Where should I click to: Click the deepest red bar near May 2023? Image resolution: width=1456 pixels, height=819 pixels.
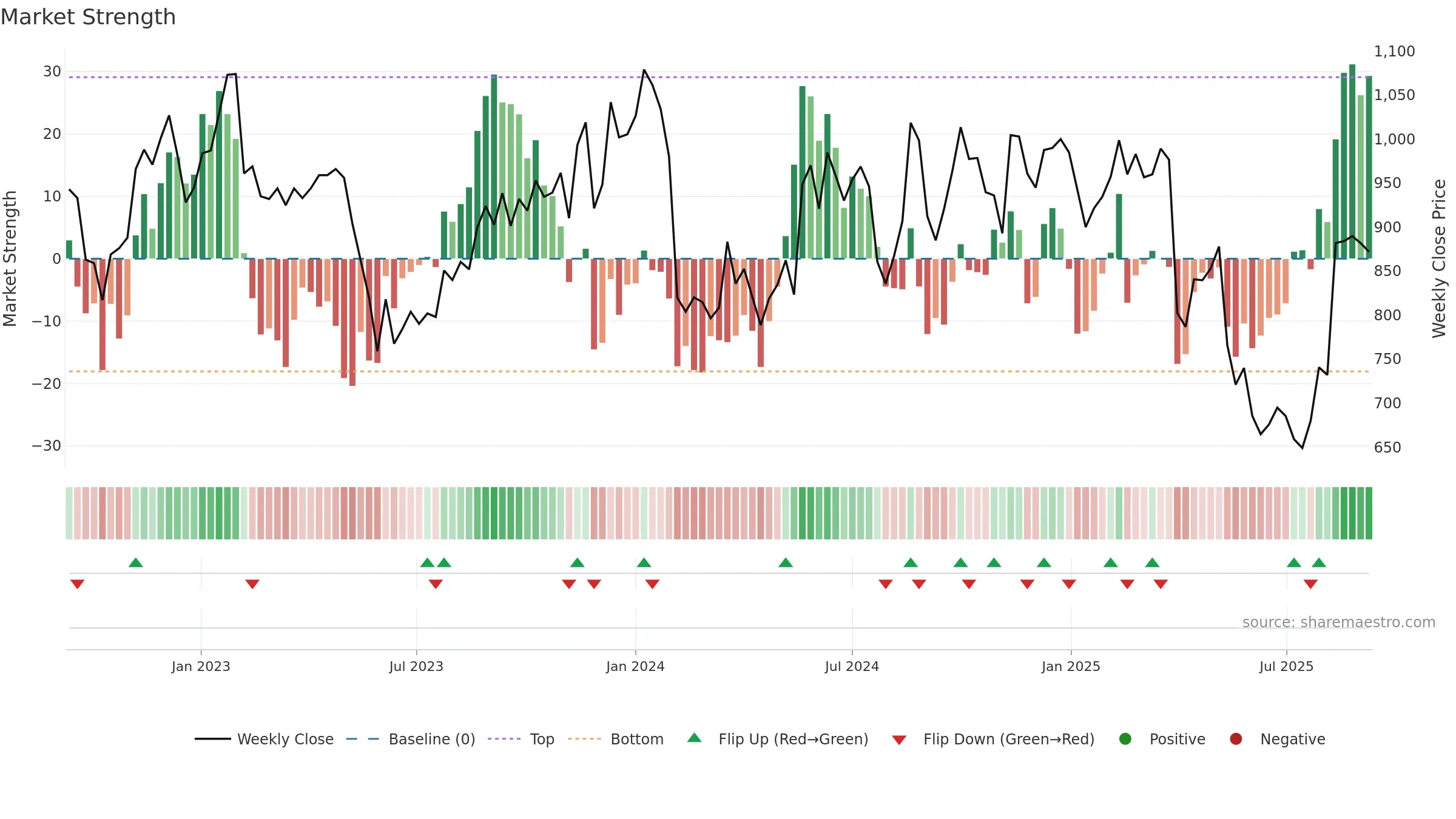coord(352,322)
